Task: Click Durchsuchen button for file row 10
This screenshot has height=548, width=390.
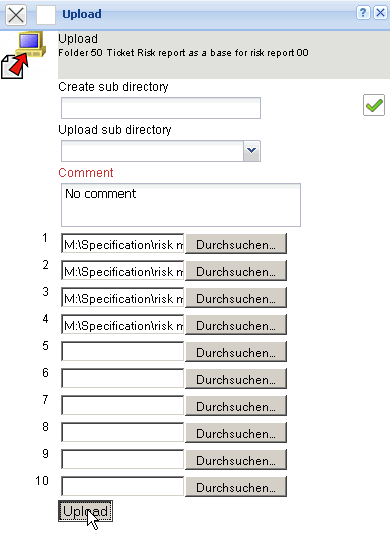Action: point(236,487)
